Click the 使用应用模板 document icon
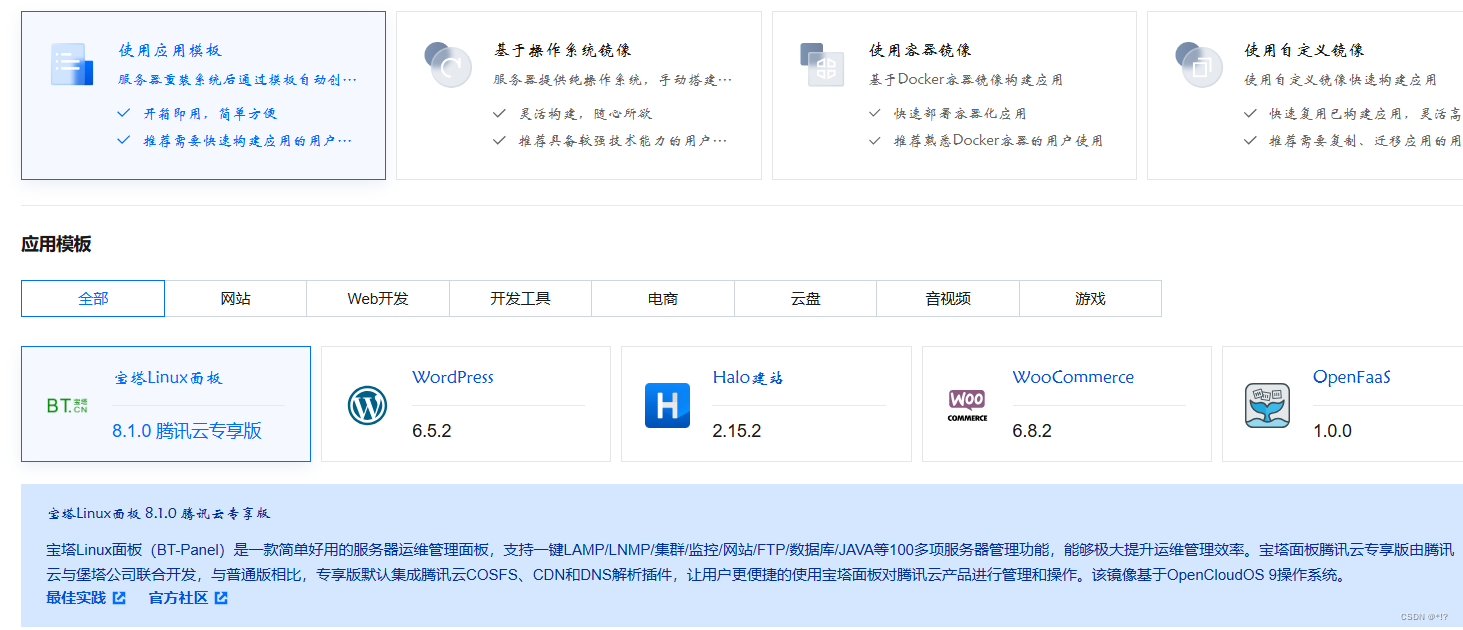The image size is (1463, 630). point(72,64)
